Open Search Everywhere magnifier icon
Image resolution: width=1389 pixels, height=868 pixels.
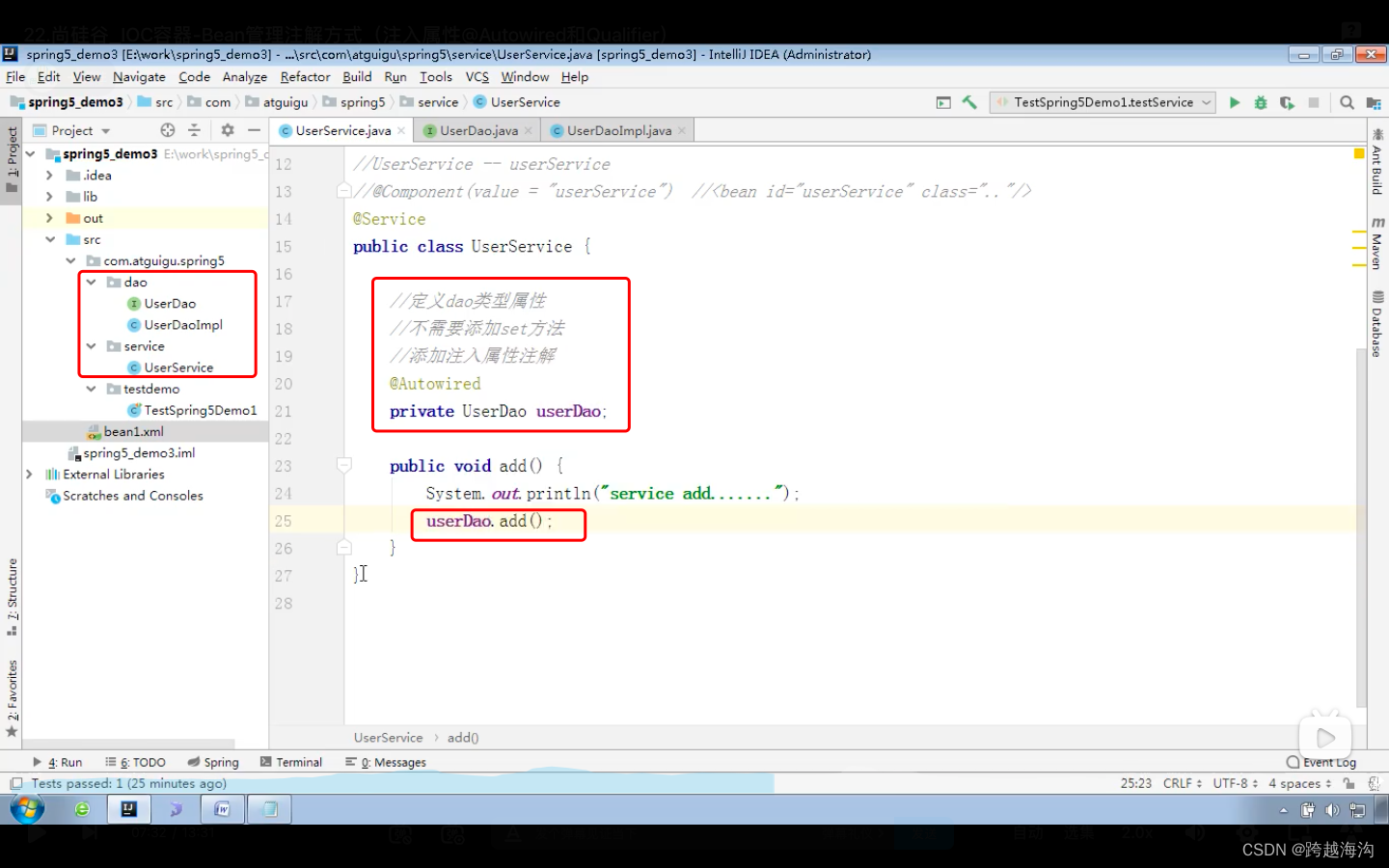point(1347,102)
